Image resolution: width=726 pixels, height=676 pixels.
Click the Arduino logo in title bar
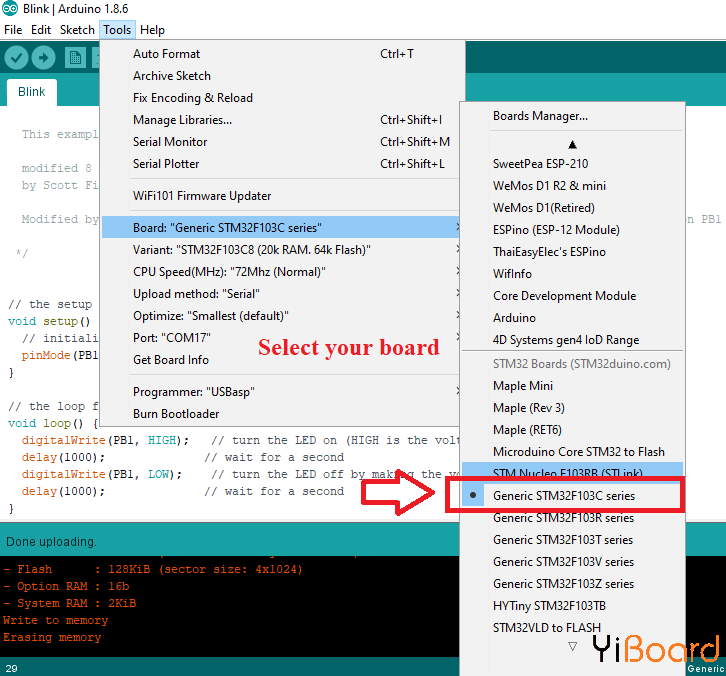tap(9, 9)
